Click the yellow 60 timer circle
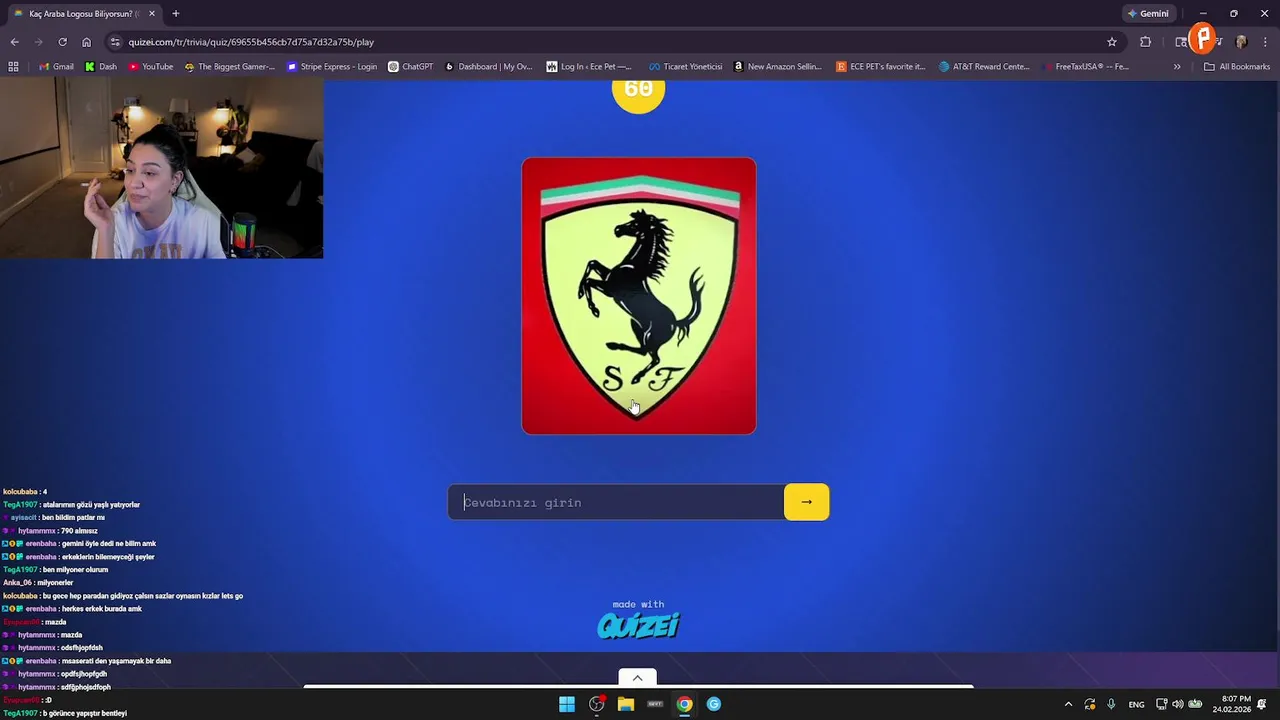The width and height of the screenshot is (1280, 720). [x=638, y=94]
